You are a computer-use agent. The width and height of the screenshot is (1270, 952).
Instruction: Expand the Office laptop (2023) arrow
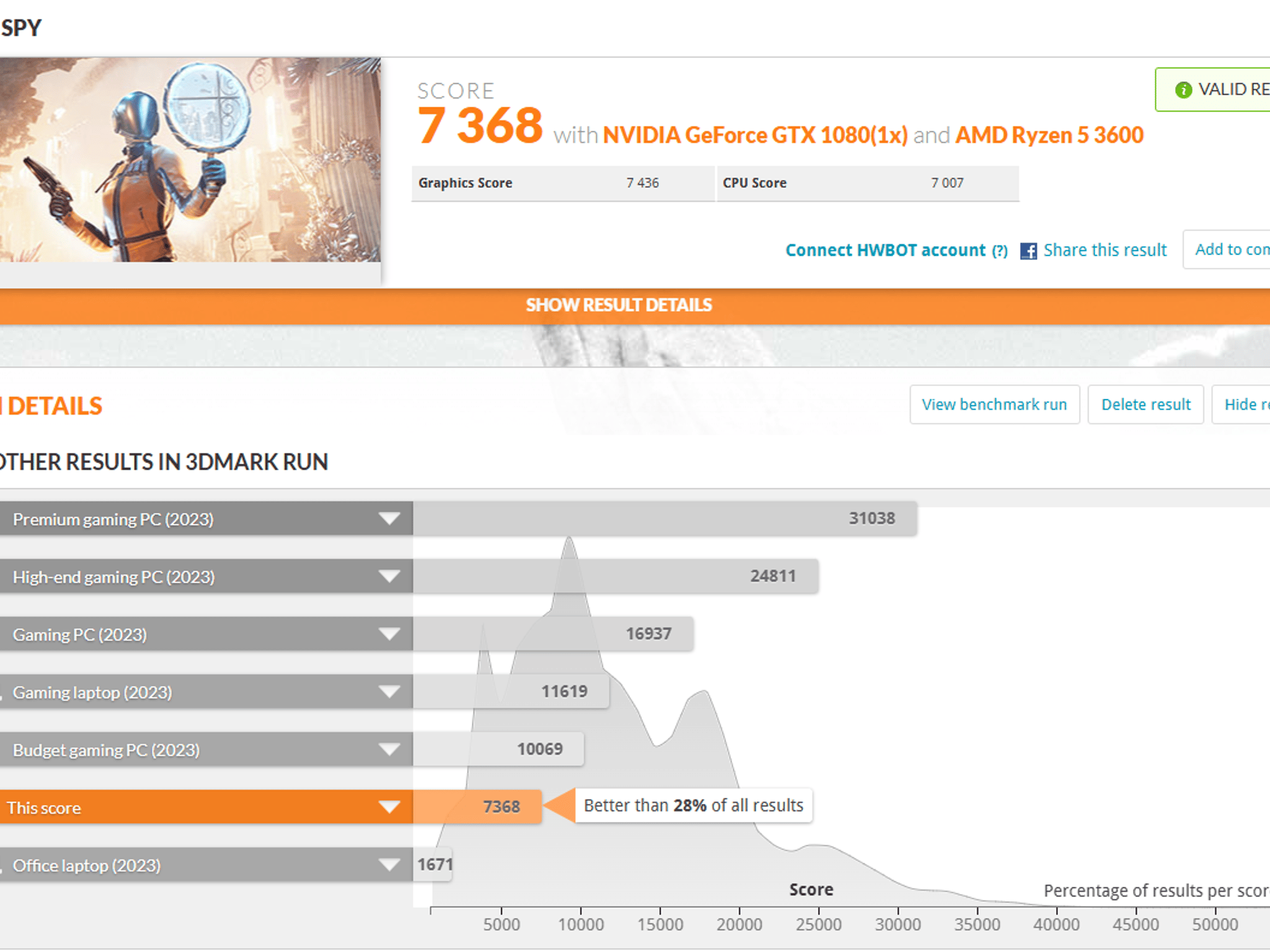(x=389, y=865)
